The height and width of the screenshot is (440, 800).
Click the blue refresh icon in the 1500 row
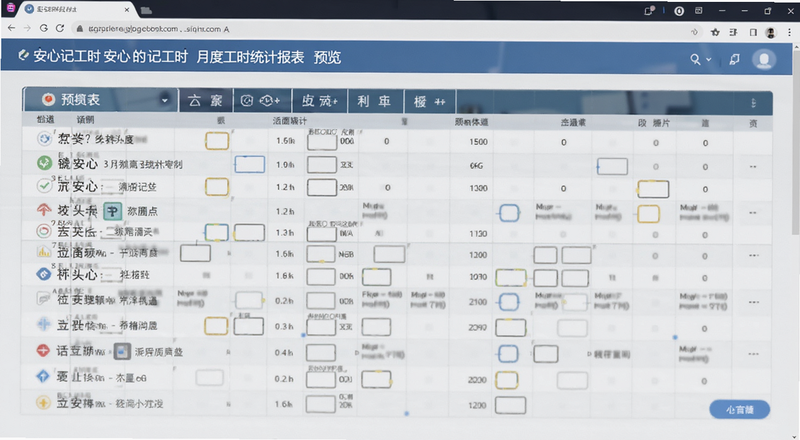coord(45,139)
